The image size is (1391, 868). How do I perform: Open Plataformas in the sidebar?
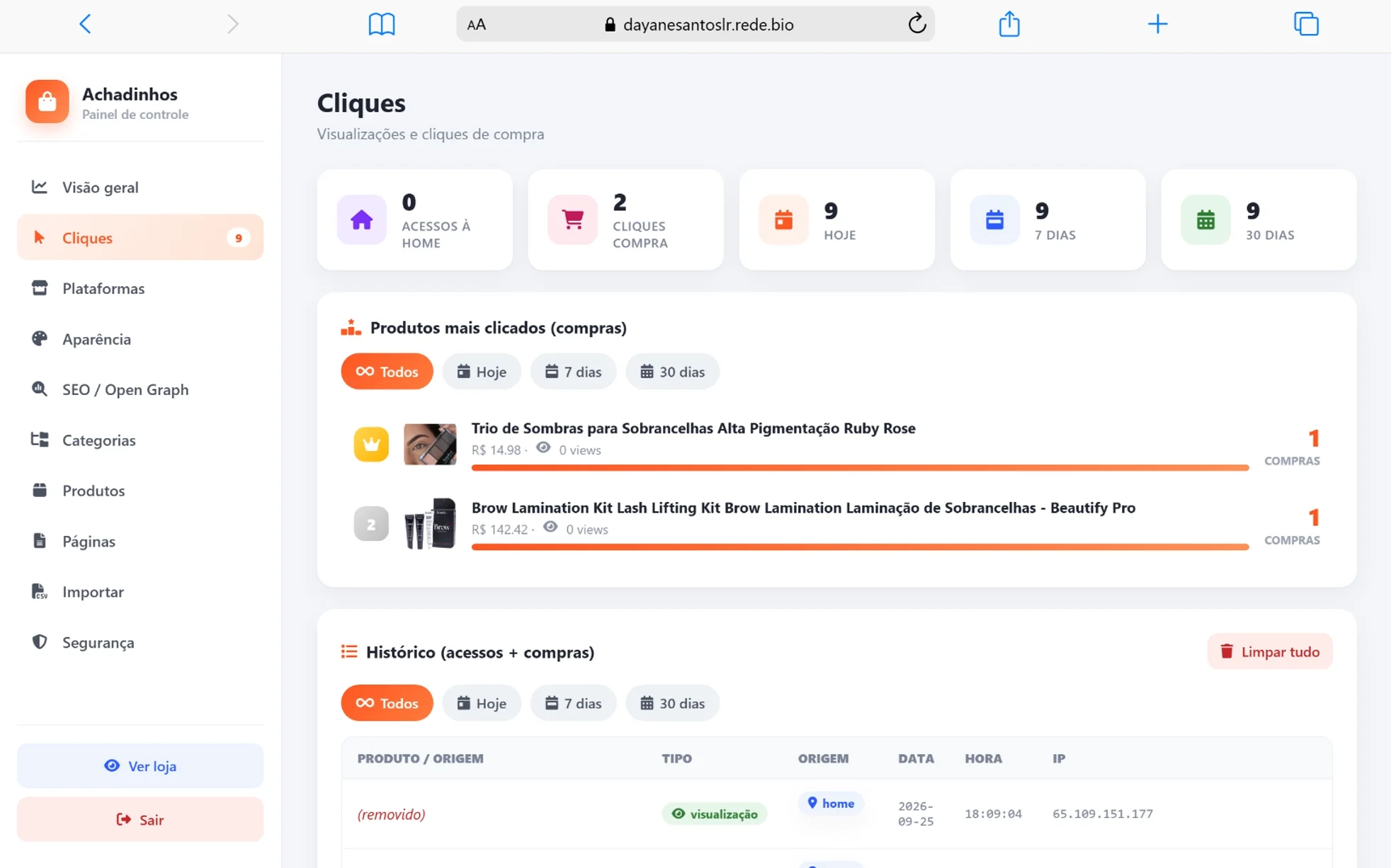click(x=140, y=288)
